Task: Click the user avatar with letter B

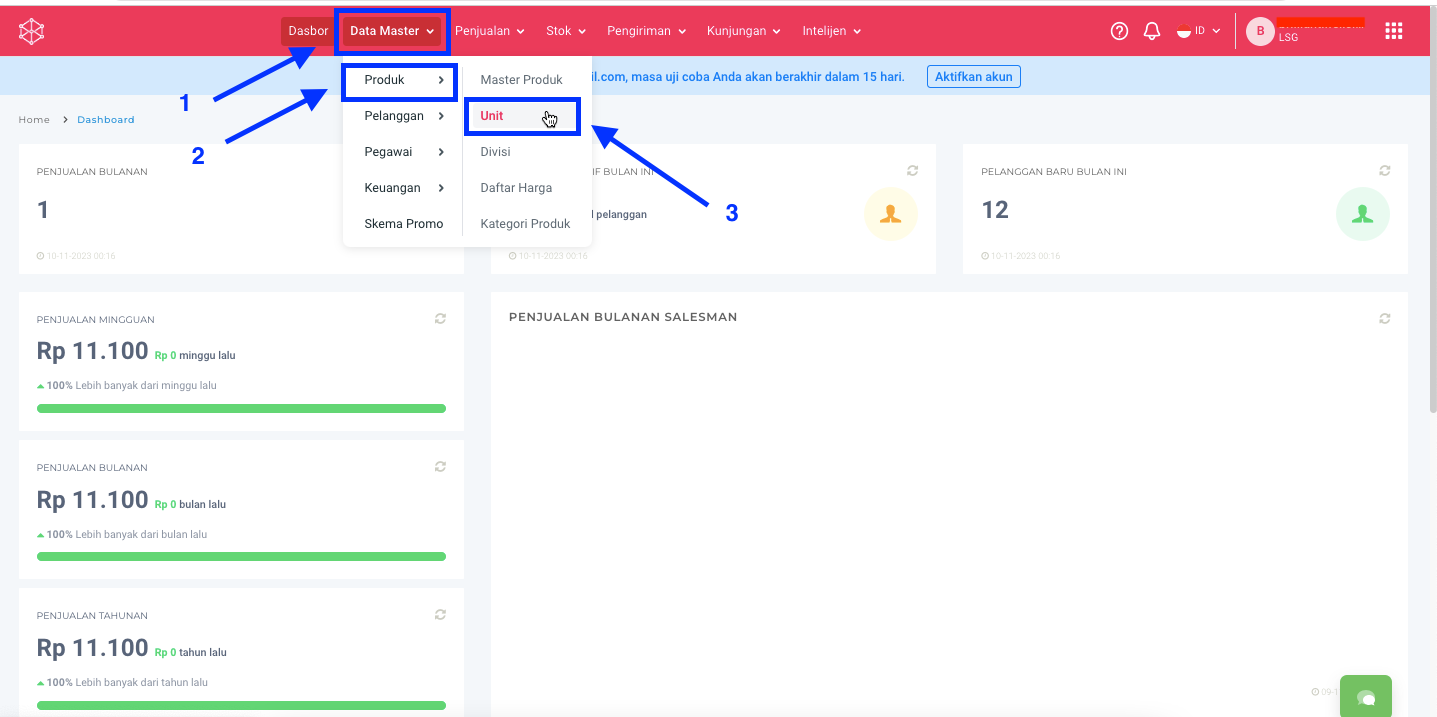Action: [x=1259, y=31]
